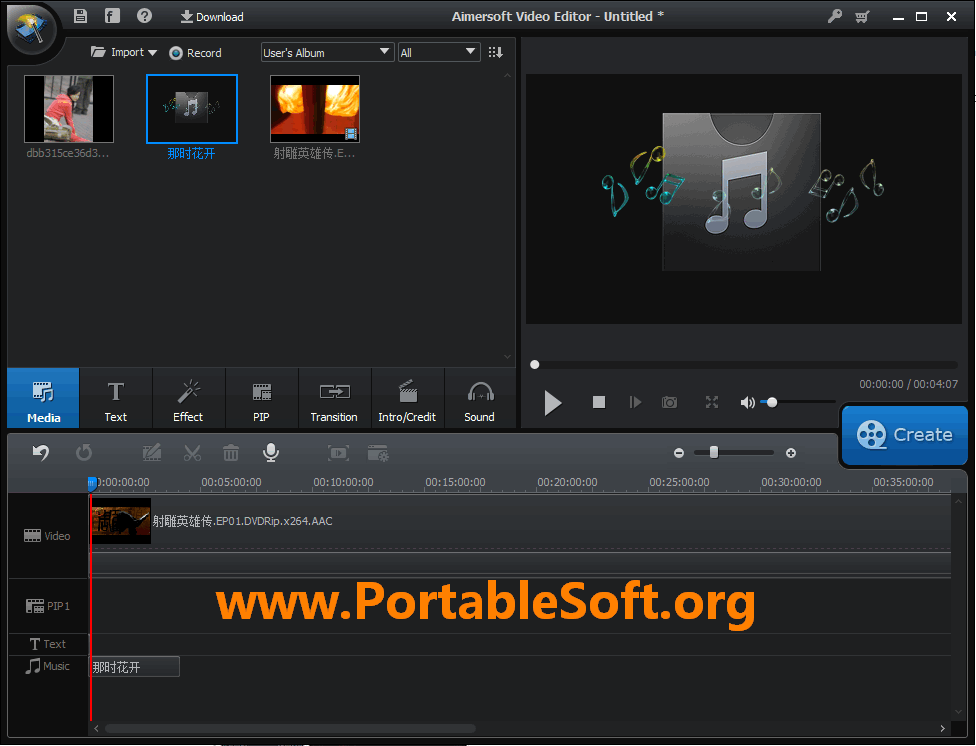The image size is (976, 746).
Task: Click the 00:05:00:00 ruler mark
Action: point(232,482)
